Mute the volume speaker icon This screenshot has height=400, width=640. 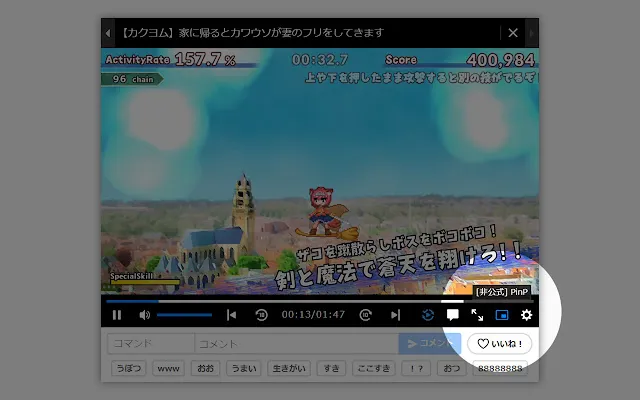coord(144,315)
